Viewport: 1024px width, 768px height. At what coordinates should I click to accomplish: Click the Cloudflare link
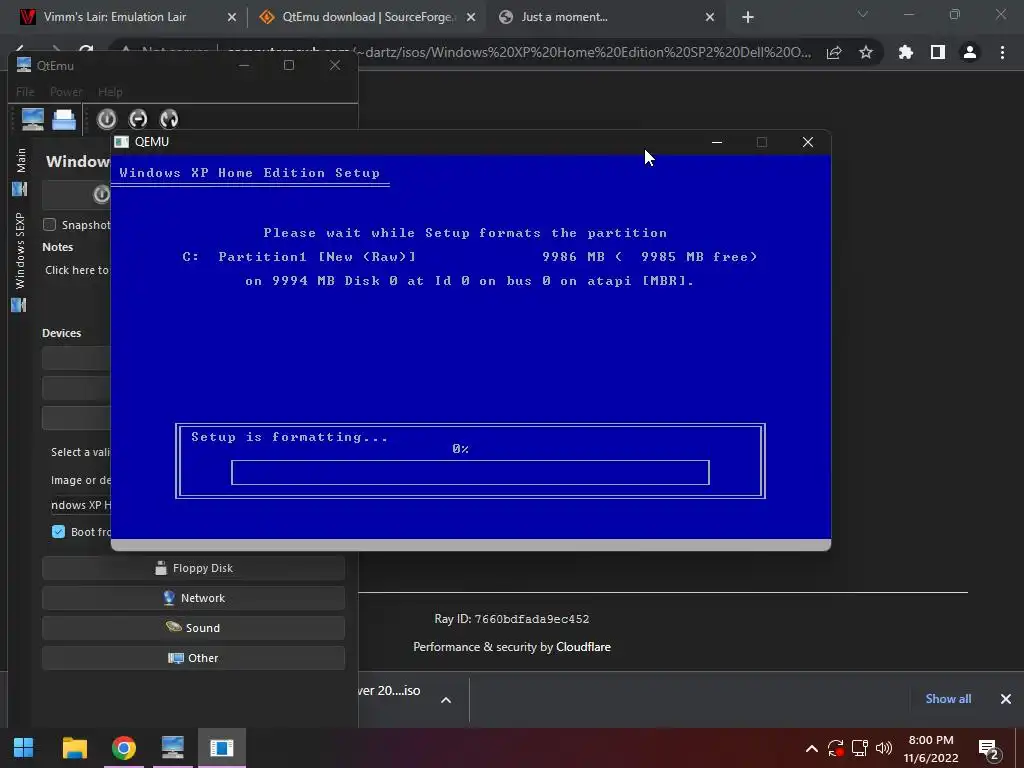tap(583, 647)
